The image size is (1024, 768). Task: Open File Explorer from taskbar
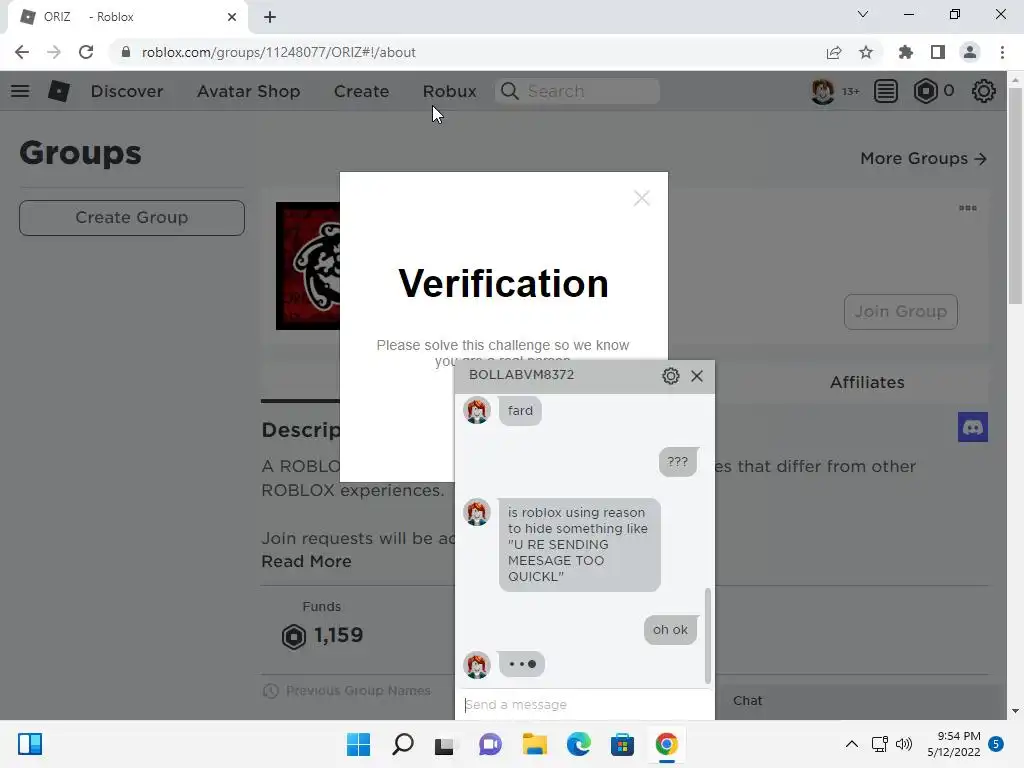tap(534, 744)
